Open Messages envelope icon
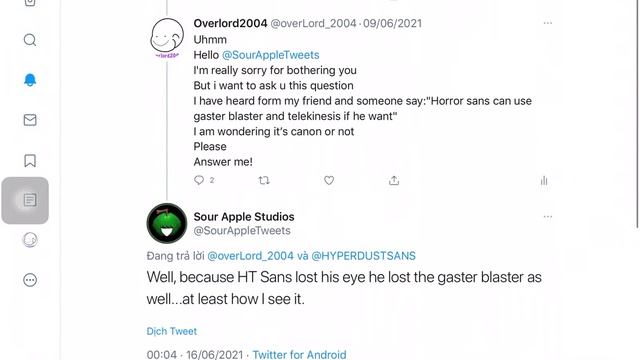Image resolution: width=640 pixels, height=360 pixels. click(30, 120)
